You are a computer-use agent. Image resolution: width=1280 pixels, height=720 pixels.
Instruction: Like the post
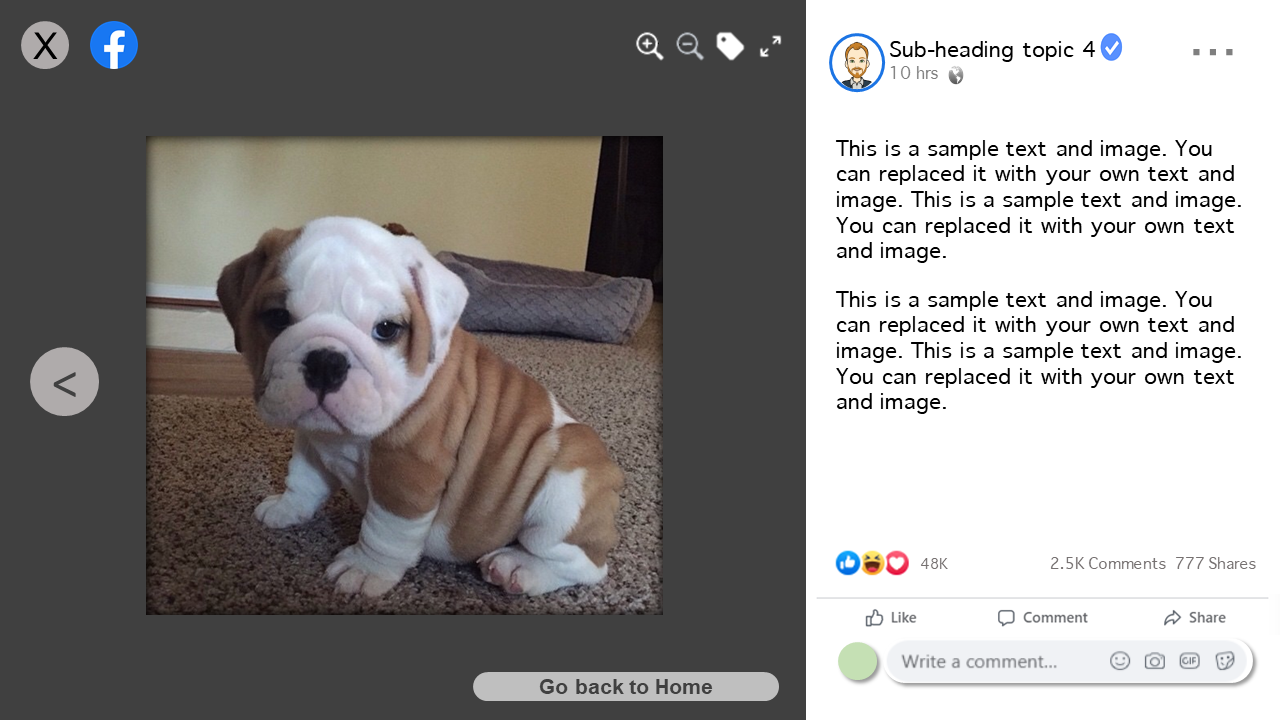[891, 618]
